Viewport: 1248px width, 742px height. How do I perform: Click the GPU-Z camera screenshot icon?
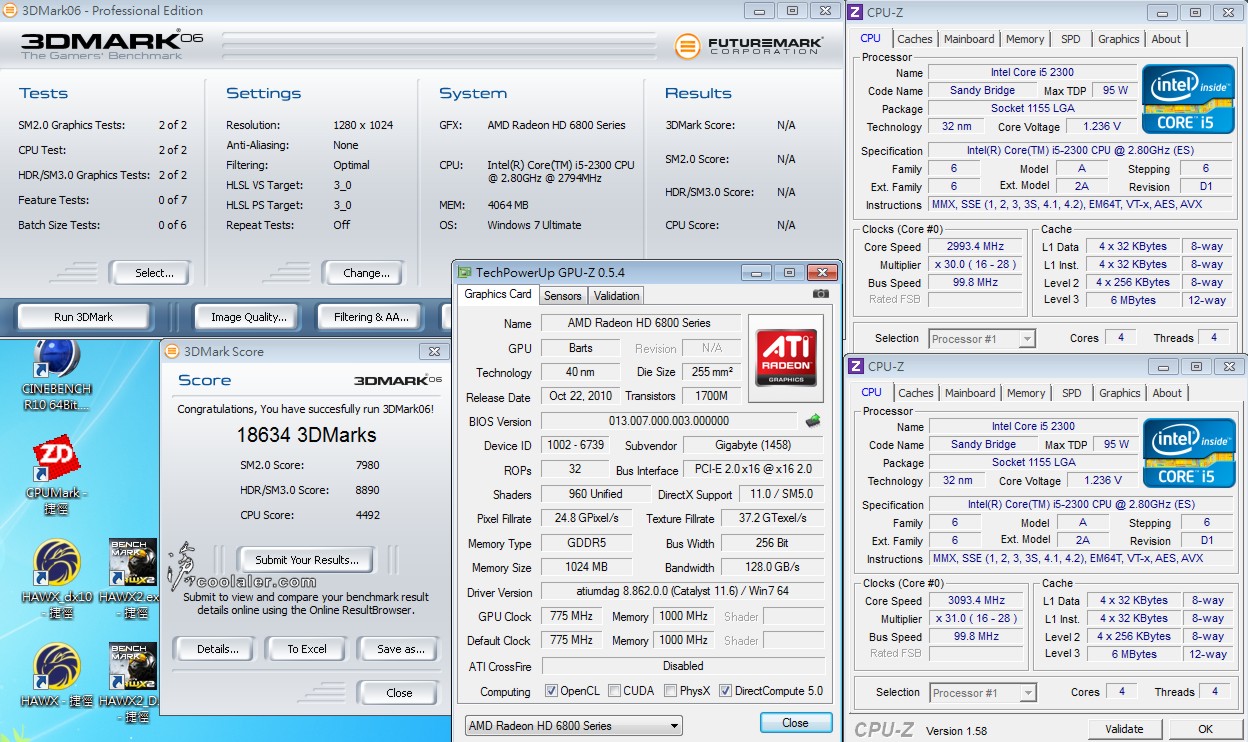click(x=821, y=294)
